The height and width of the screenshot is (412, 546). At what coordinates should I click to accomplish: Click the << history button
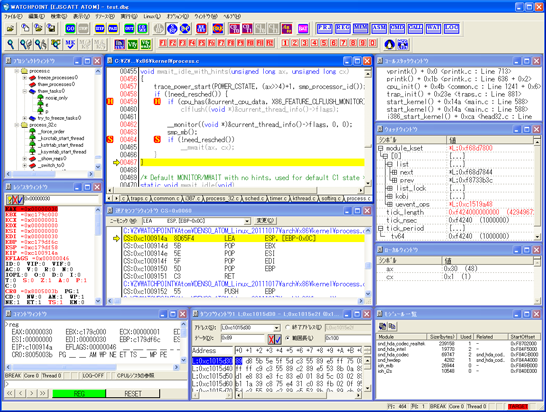coord(10,393)
